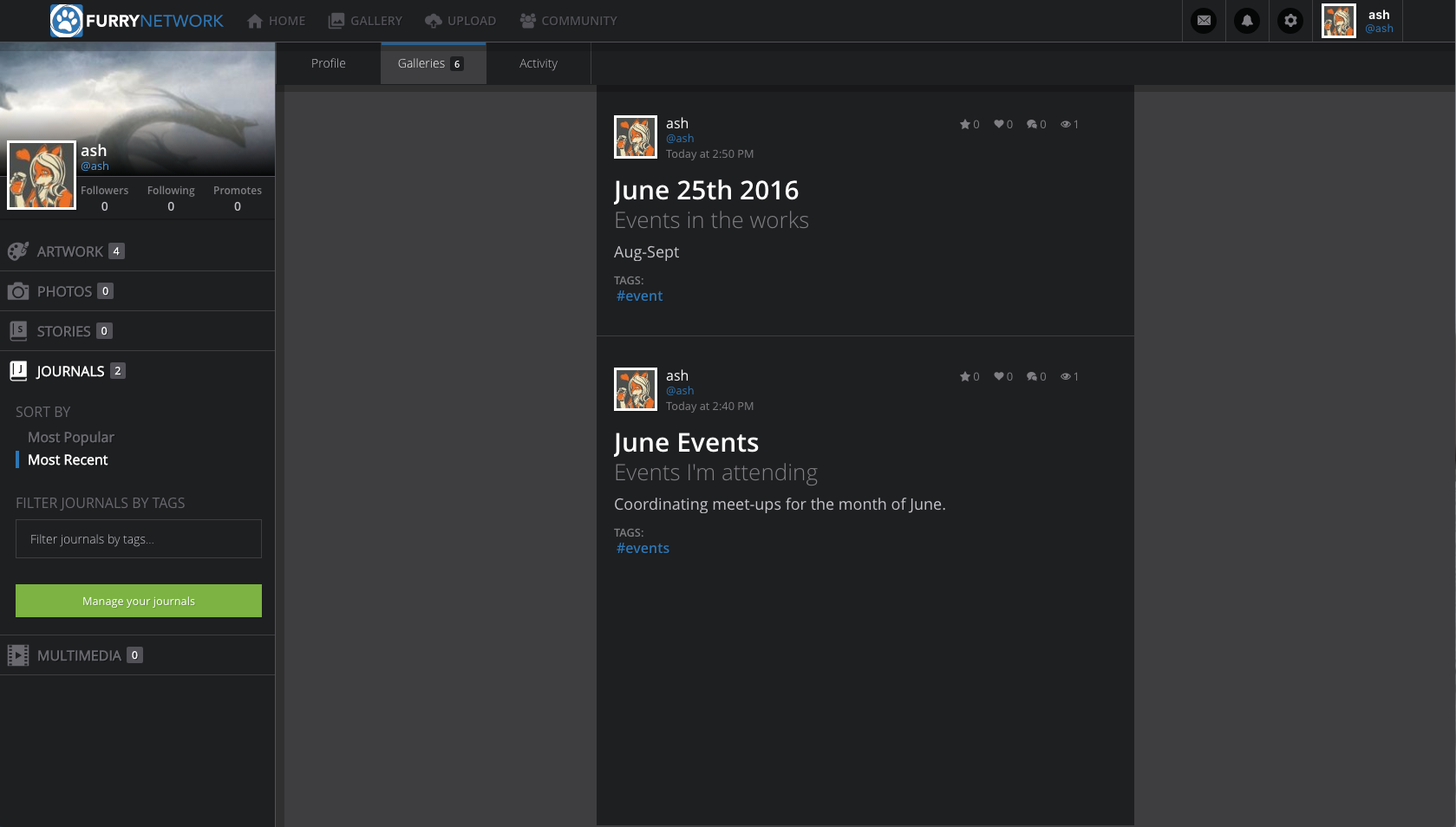Open Upload in the top navigation
Screen dimensions: 1456x827
460,21
